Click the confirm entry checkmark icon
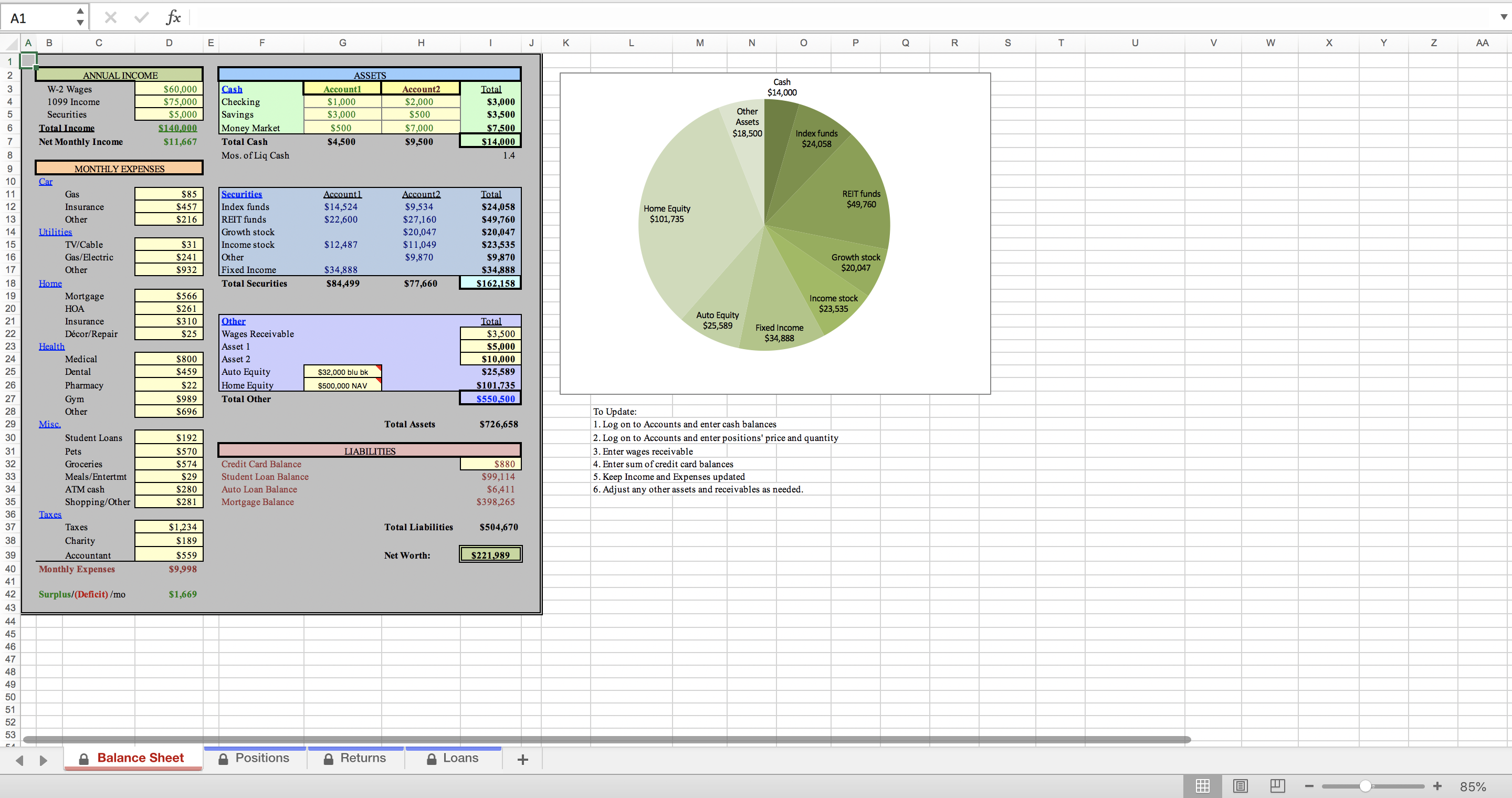This screenshot has height=798, width=1512. (141, 18)
